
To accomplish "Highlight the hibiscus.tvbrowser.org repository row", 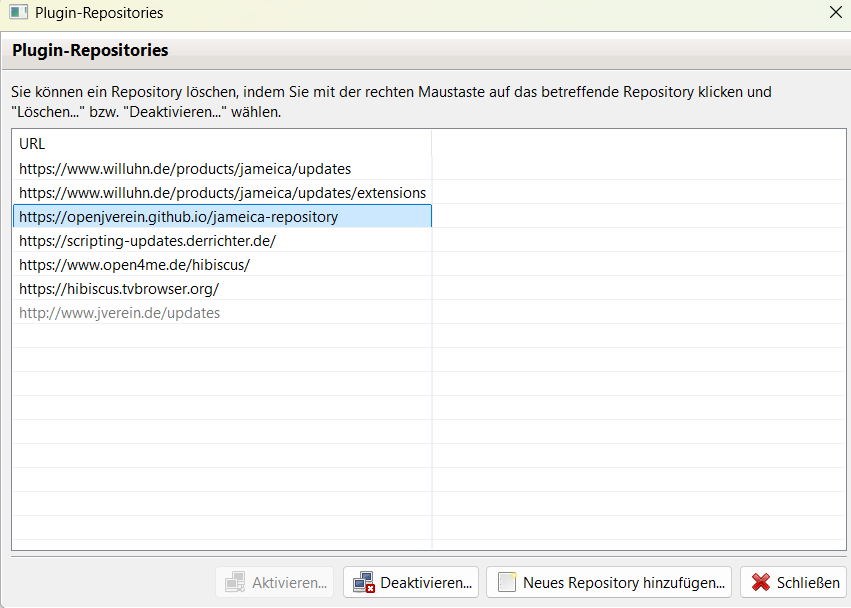I will pyautogui.click(x=119, y=289).
